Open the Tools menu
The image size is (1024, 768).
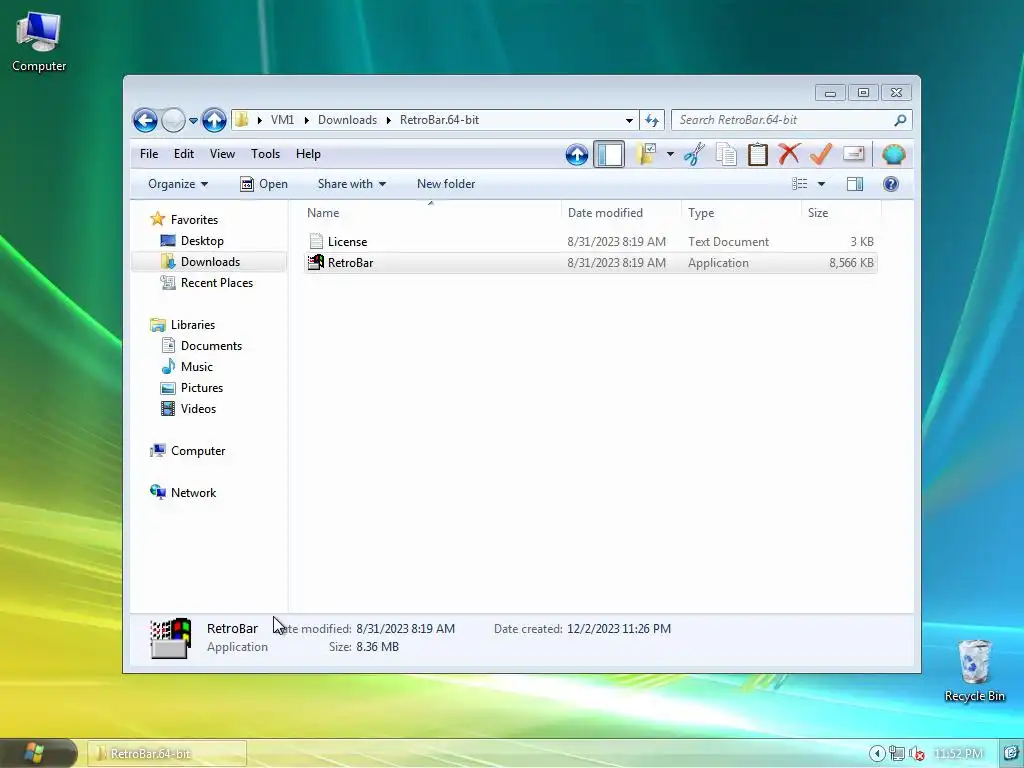pos(265,154)
